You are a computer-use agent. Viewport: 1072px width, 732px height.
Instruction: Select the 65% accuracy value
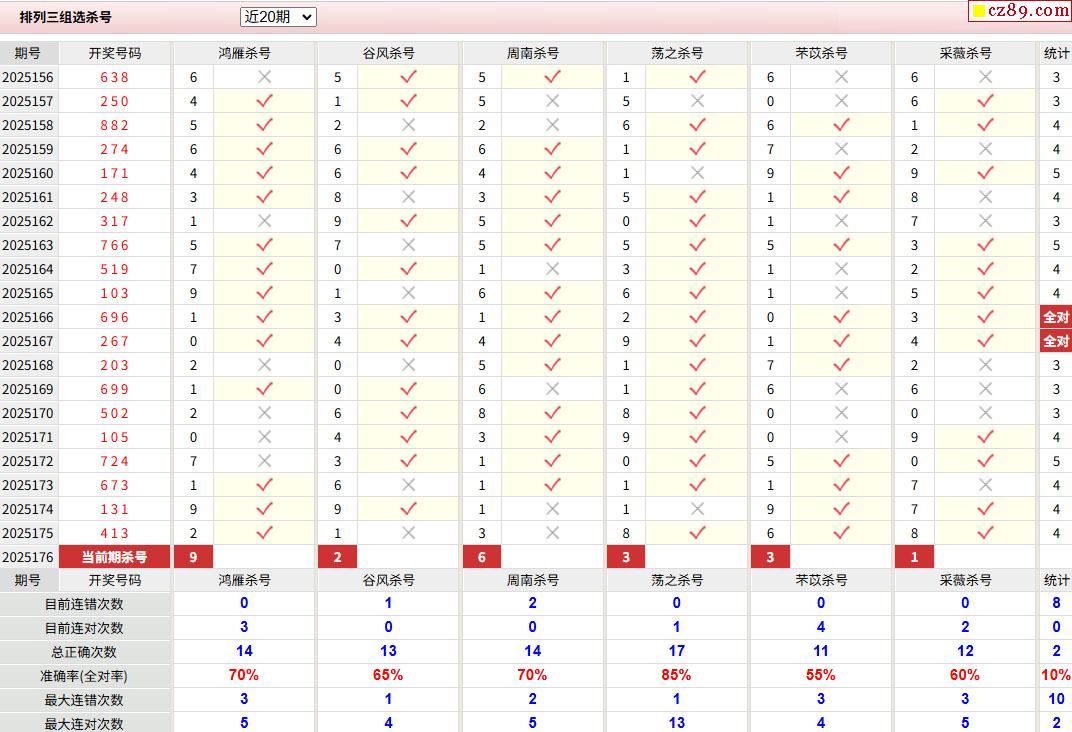click(x=388, y=675)
